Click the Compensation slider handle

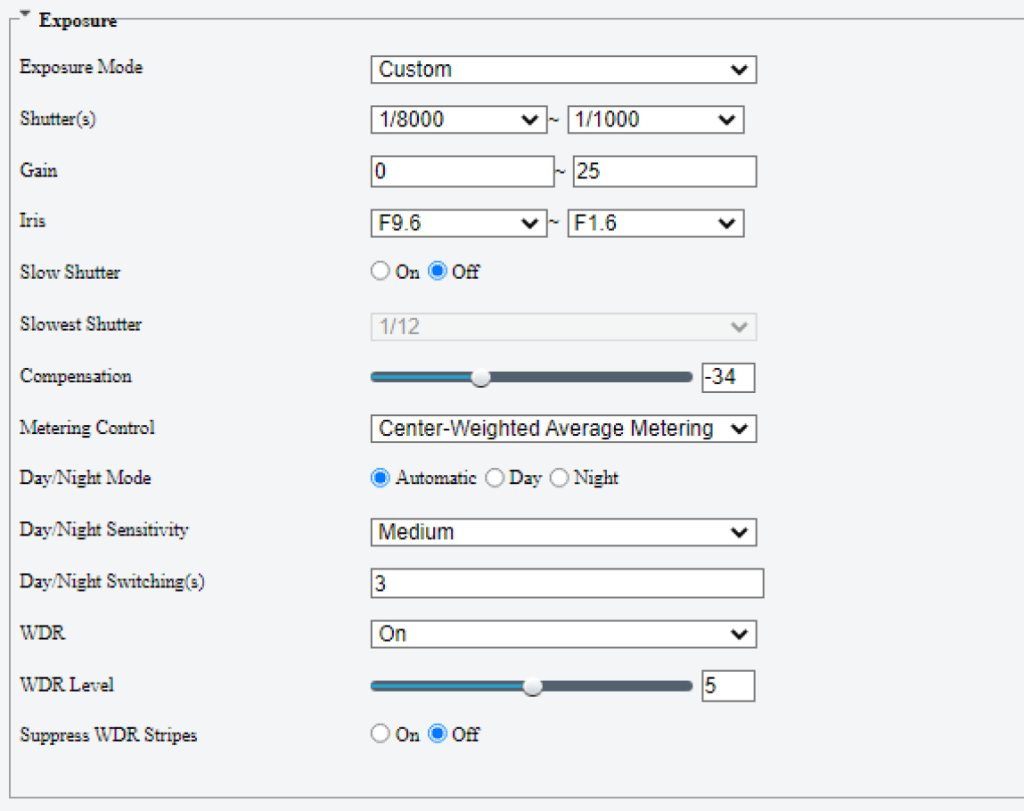pyautogui.click(x=480, y=377)
